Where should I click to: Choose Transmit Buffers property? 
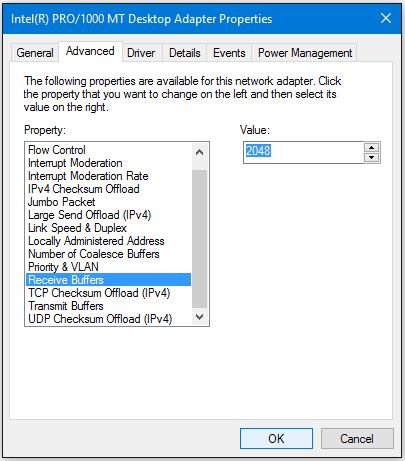point(108,306)
